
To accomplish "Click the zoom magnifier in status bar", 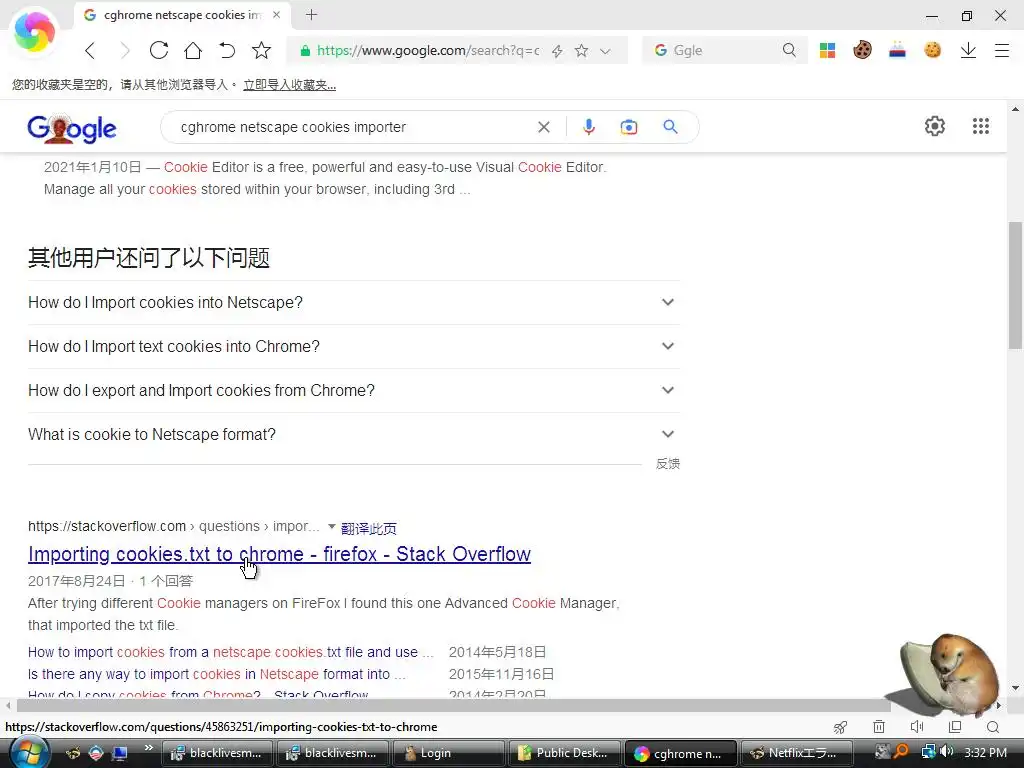I will (993, 727).
